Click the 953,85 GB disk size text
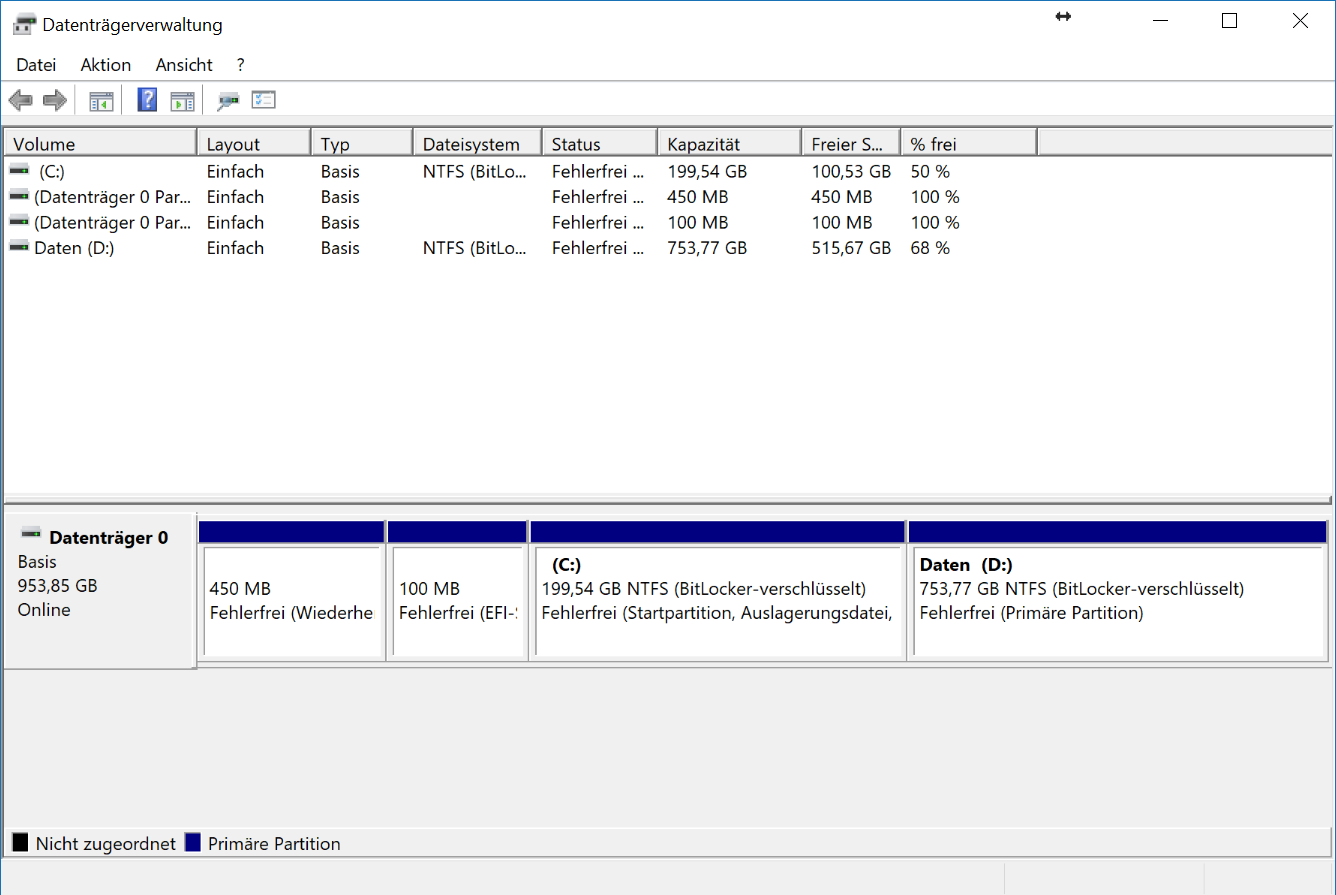The height and width of the screenshot is (895, 1336). 57,586
